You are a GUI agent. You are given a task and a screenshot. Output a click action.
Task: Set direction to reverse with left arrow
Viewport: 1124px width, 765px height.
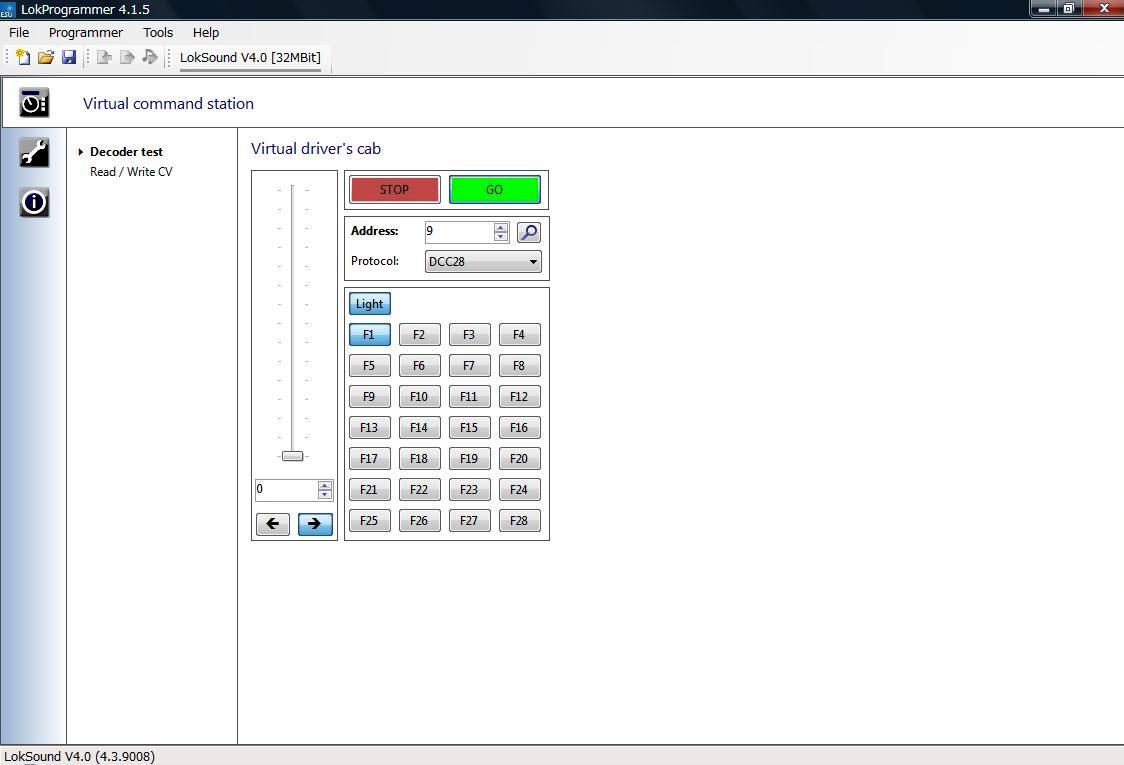tap(273, 524)
